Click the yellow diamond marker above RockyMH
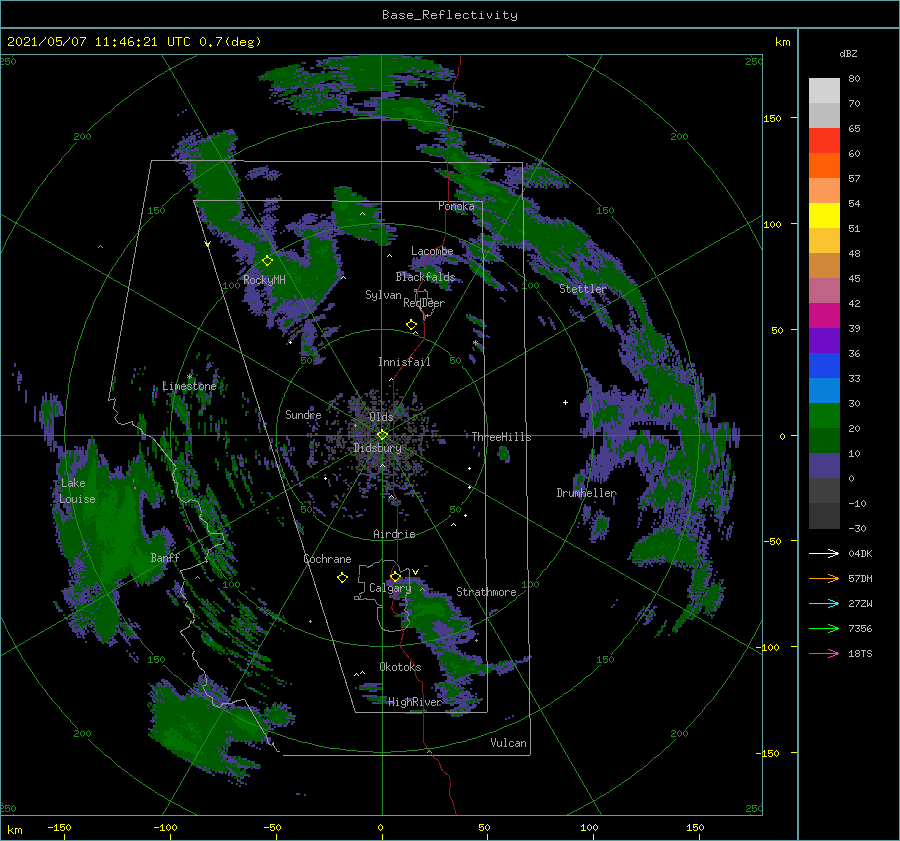Viewport: 900px width, 841px height. pos(267,261)
